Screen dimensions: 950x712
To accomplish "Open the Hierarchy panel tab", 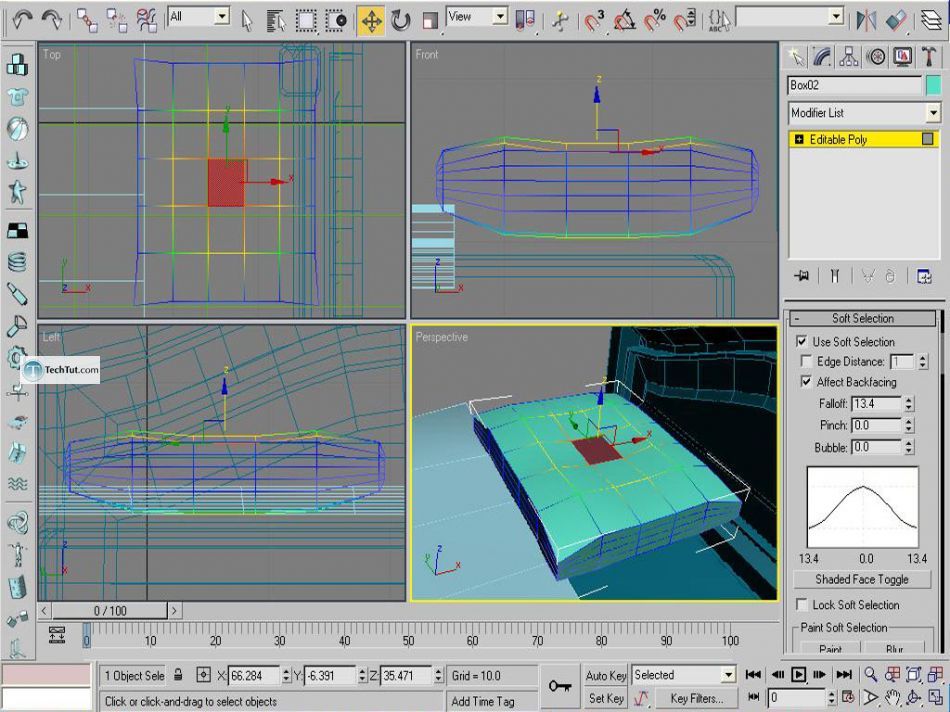I will (x=849, y=57).
